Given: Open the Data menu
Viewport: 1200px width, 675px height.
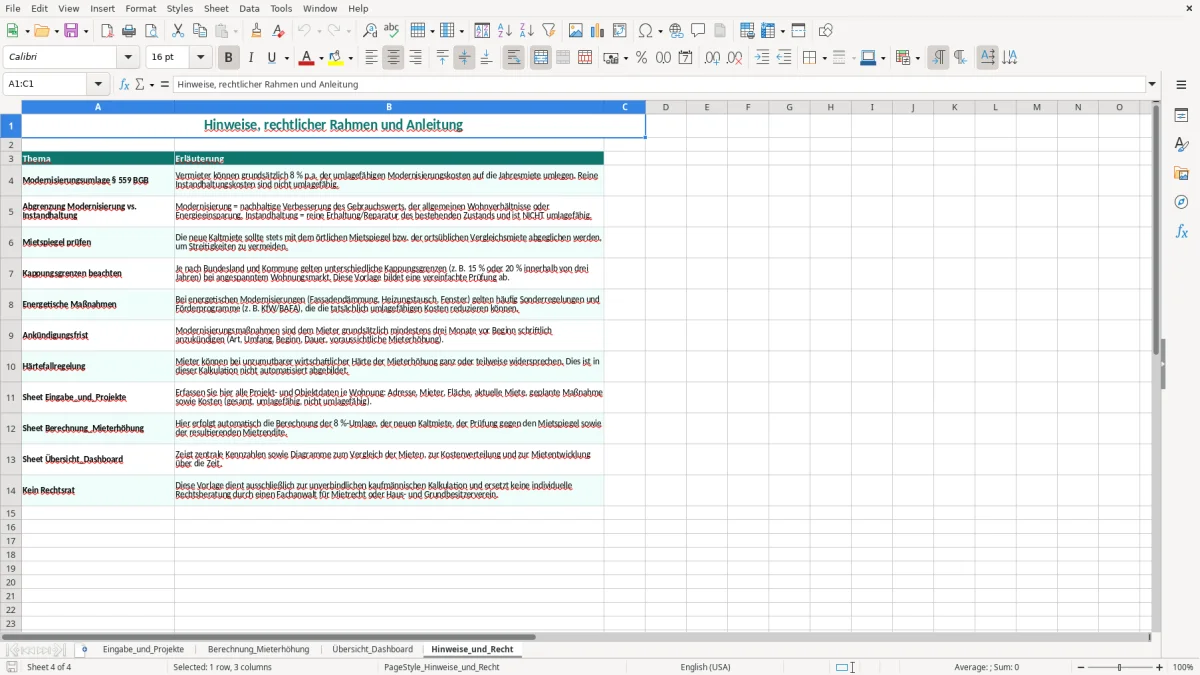Looking at the screenshot, I should pos(249,8).
